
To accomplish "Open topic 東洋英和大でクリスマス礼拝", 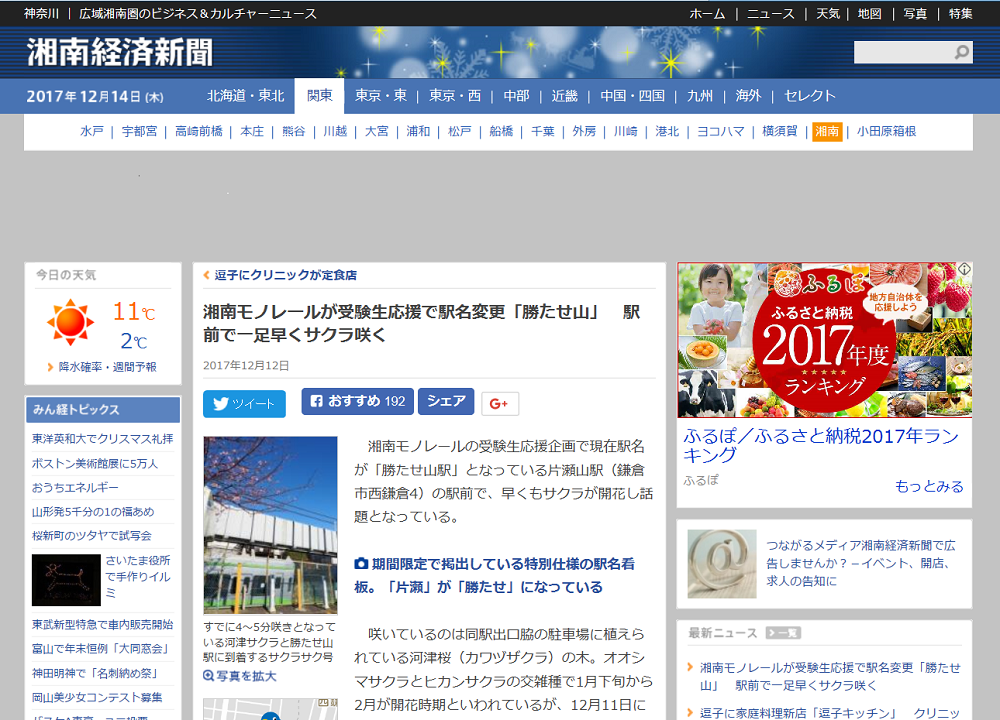I will [103, 439].
